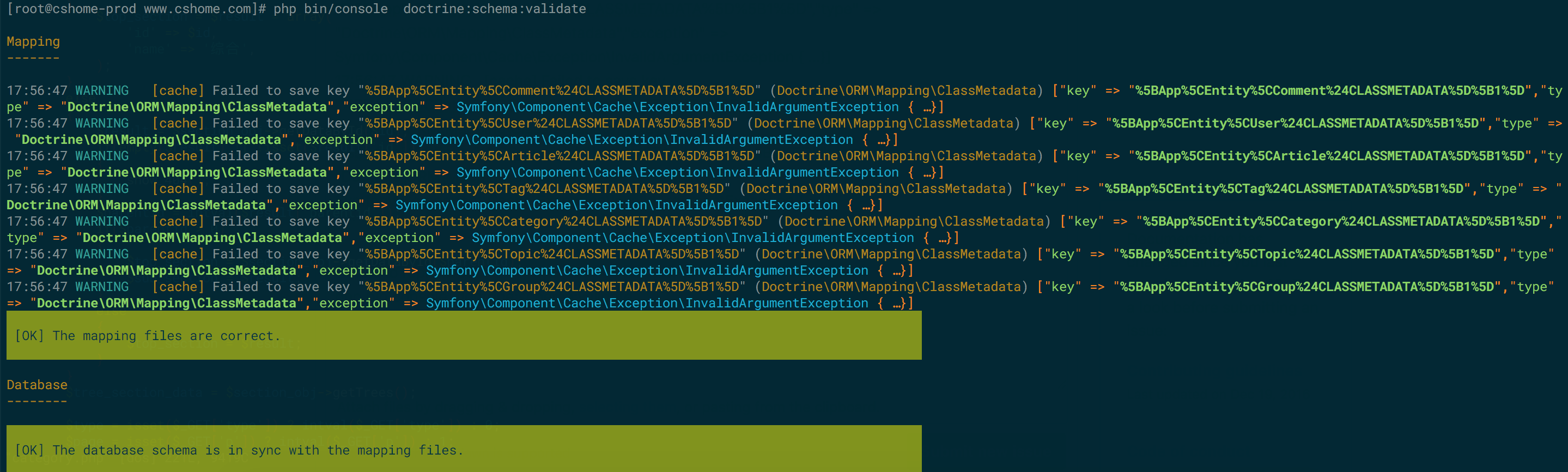Click the "Mapping" section heading
This screenshot has height=472, width=1568.
[33, 41]
